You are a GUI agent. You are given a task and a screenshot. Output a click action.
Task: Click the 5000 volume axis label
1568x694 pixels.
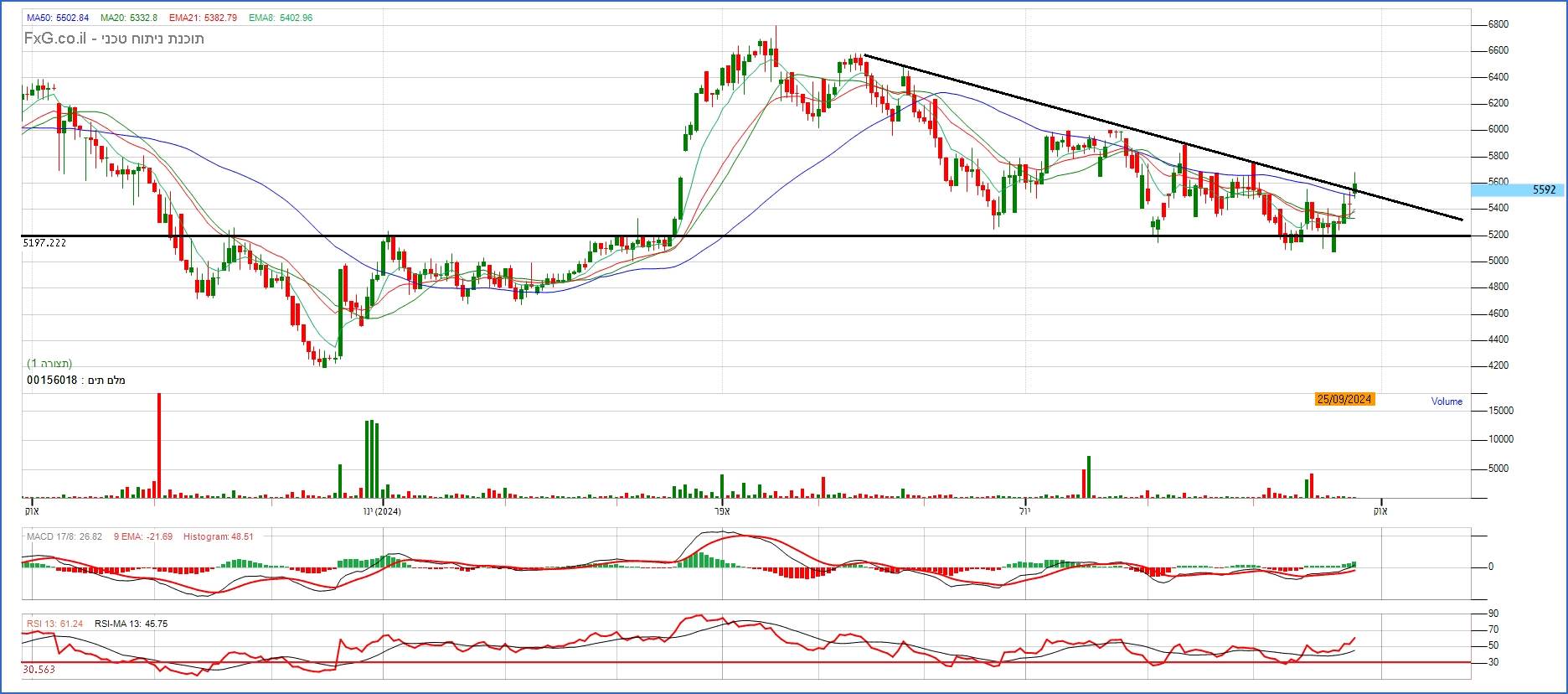1500,469
